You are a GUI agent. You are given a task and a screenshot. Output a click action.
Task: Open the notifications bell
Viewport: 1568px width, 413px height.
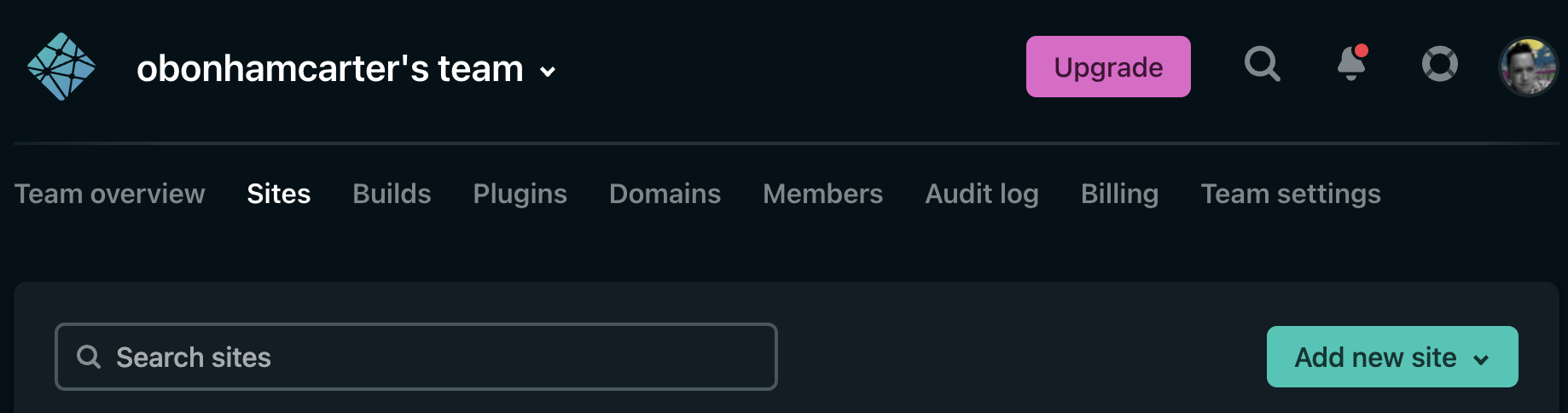pos(1351,64)
